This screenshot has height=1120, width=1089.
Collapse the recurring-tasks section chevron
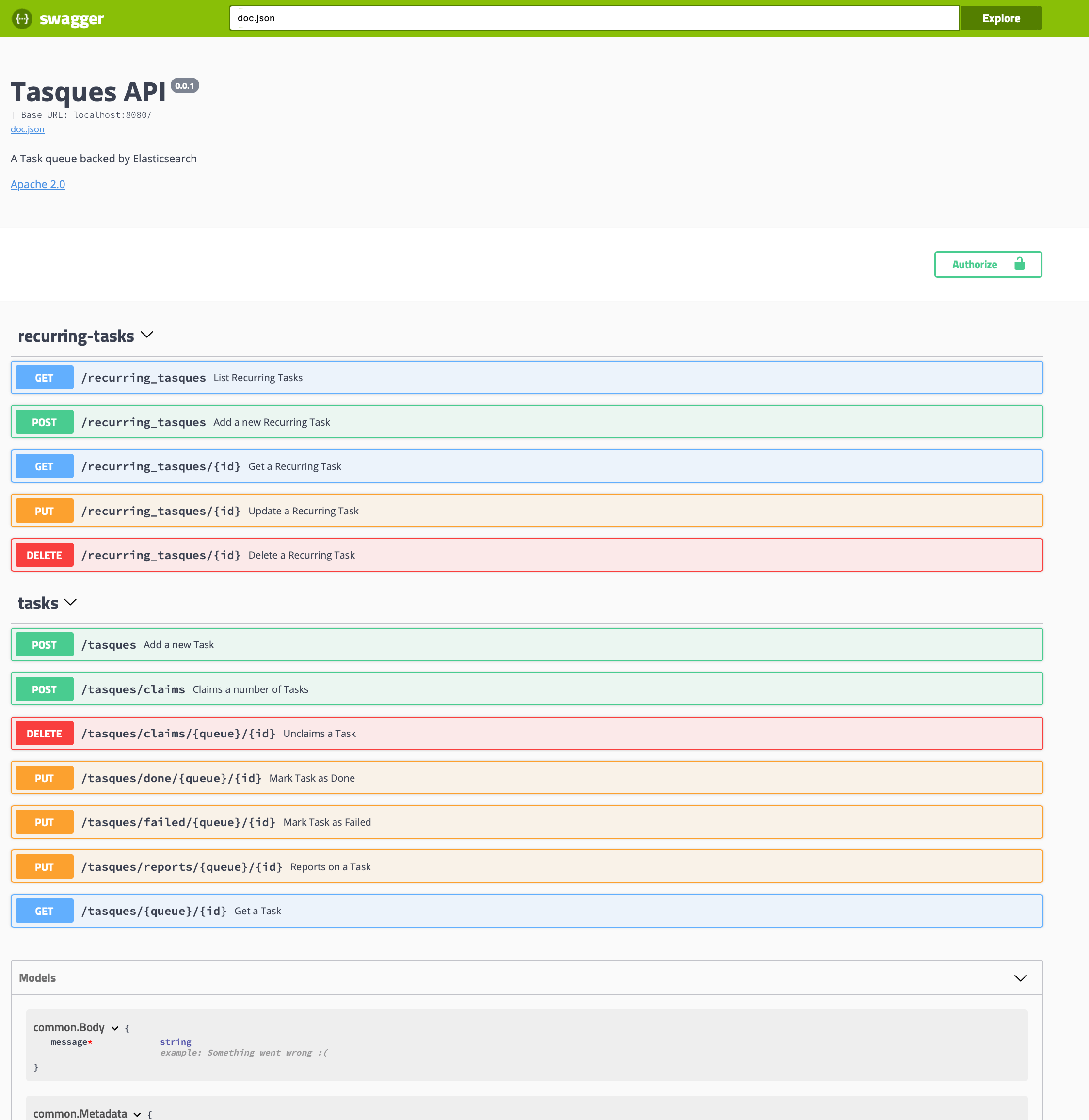tap(147, 335)
